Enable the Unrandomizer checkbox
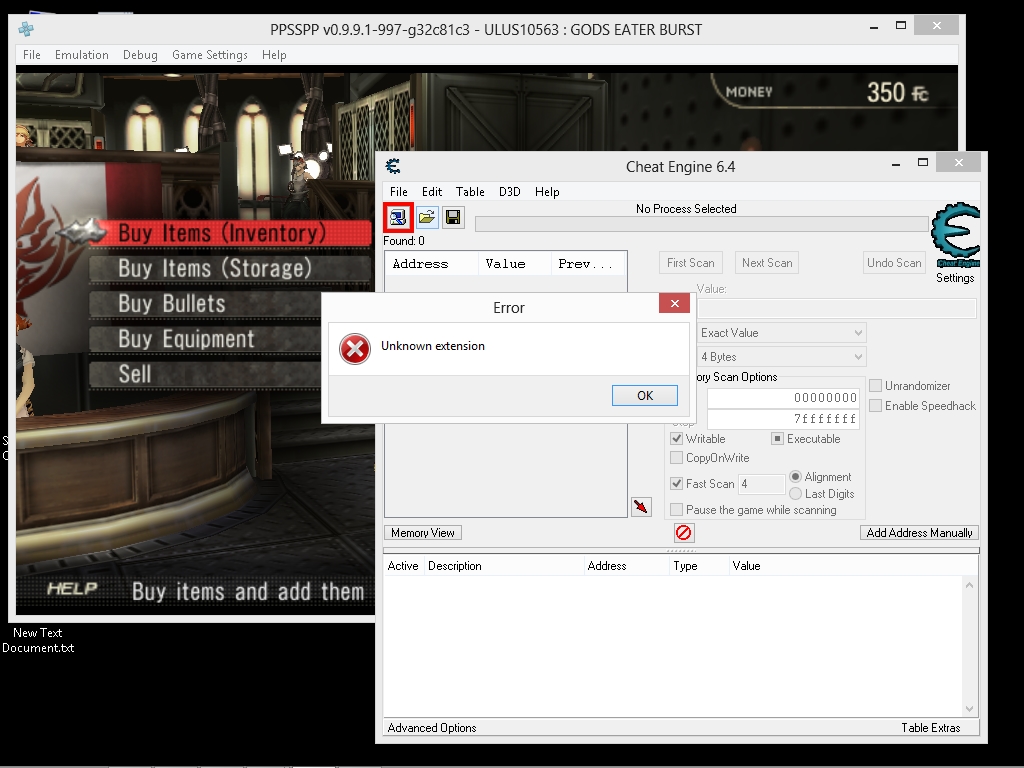 click(876, 386)
